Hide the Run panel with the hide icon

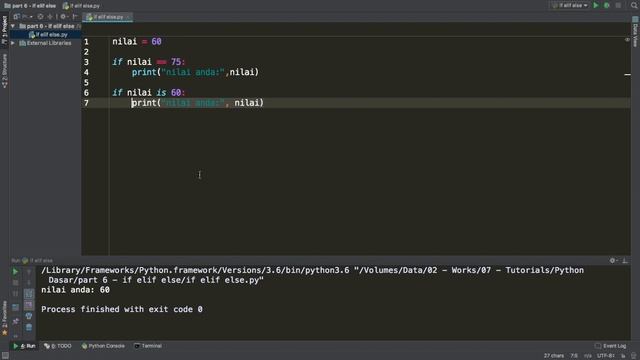pos(625,260)
